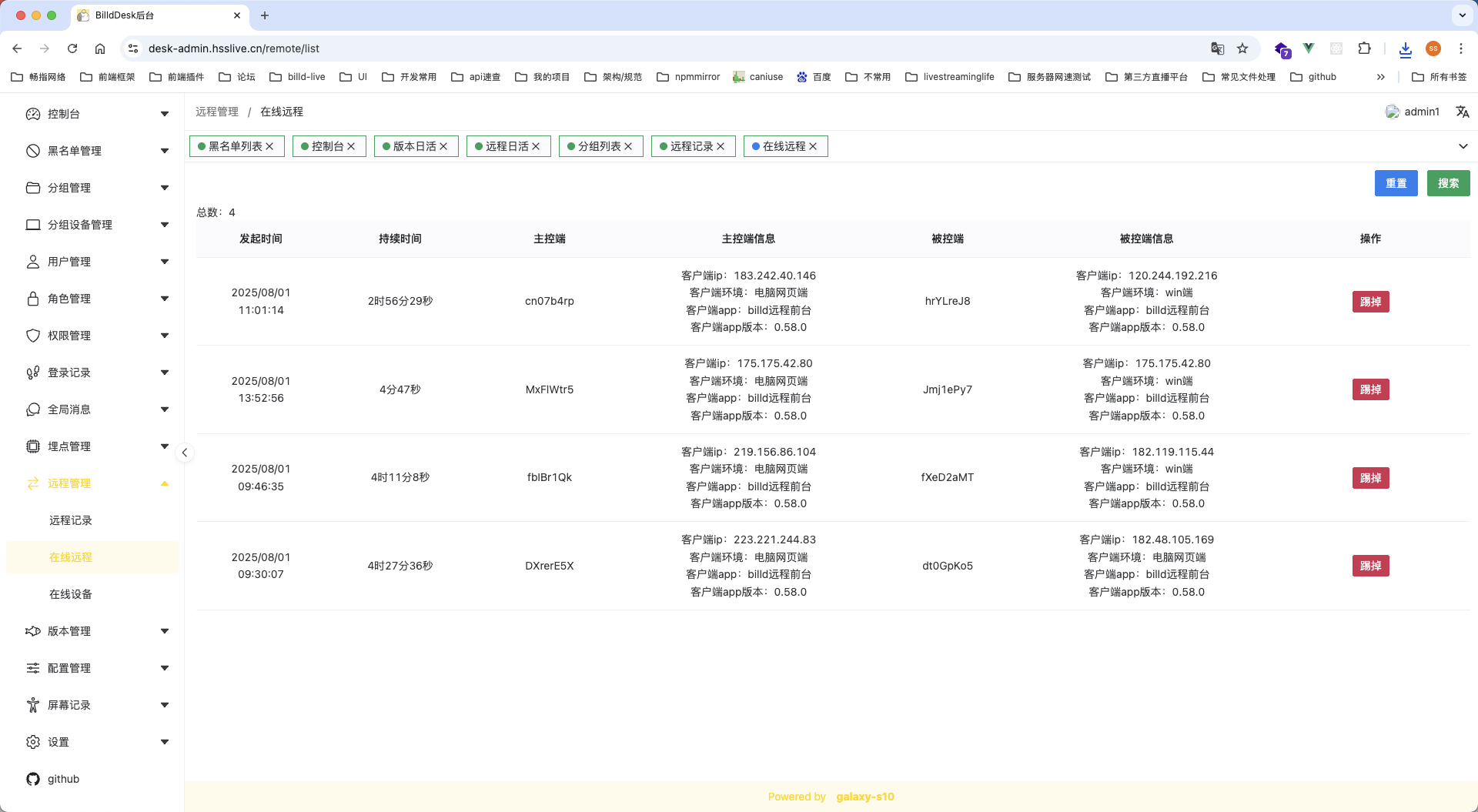Open the galaxy-s10 footer link
The height and width of the screenshot is (812, 1478).
click(x=865, y=797)
